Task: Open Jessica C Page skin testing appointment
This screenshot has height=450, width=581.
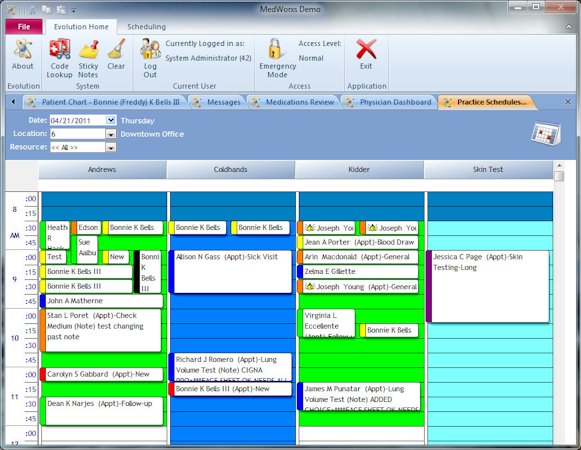Action: click(x=488, y=286)
